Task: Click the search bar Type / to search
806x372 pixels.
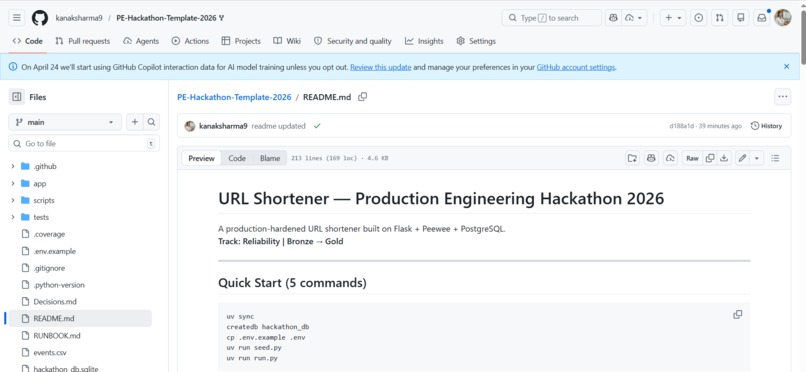Action: coord(552,18)
